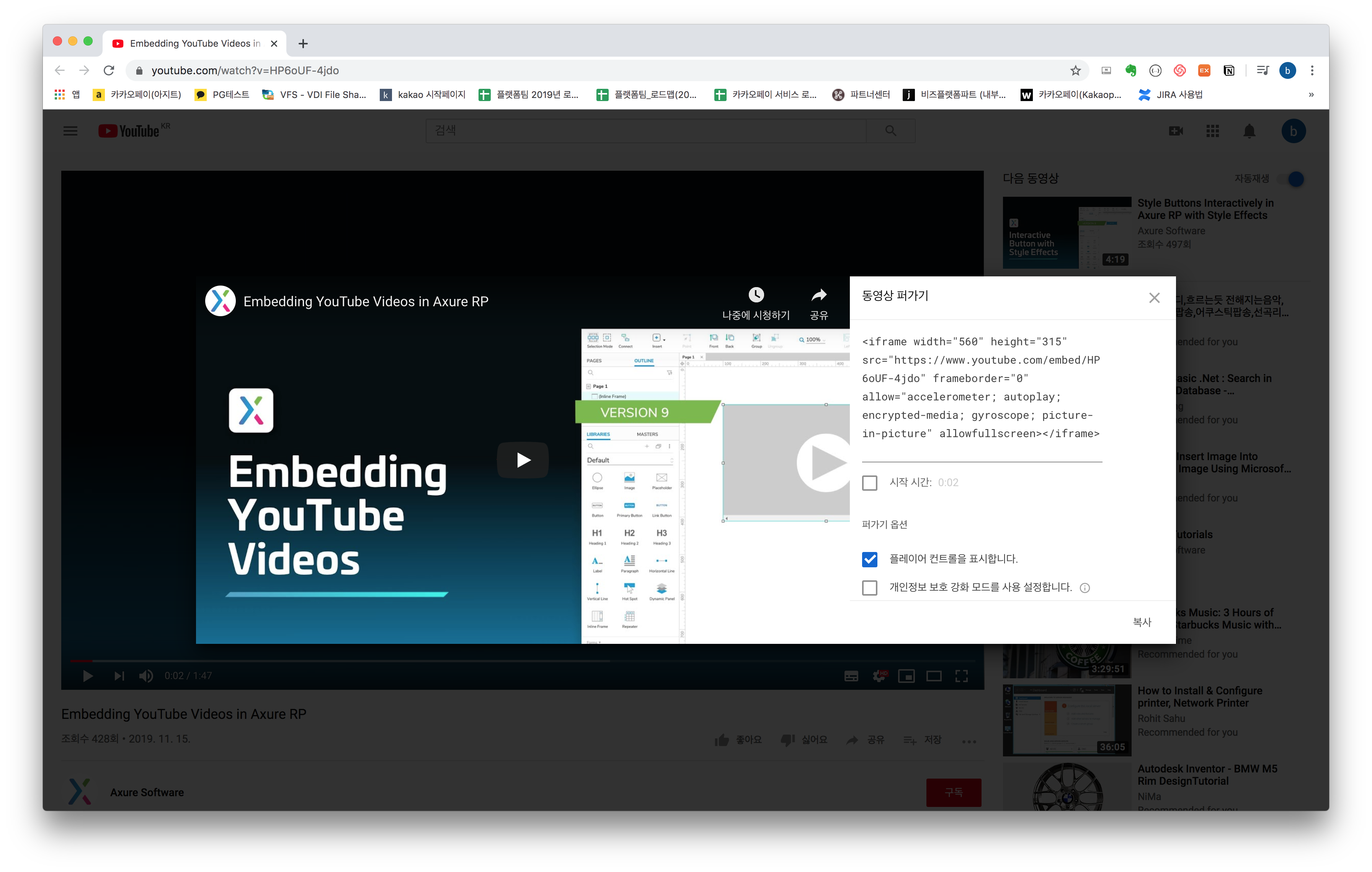Screen dimensions: 1372x872
Task: Open Chrome's three-dot menu
Action: coord(1312,71)
